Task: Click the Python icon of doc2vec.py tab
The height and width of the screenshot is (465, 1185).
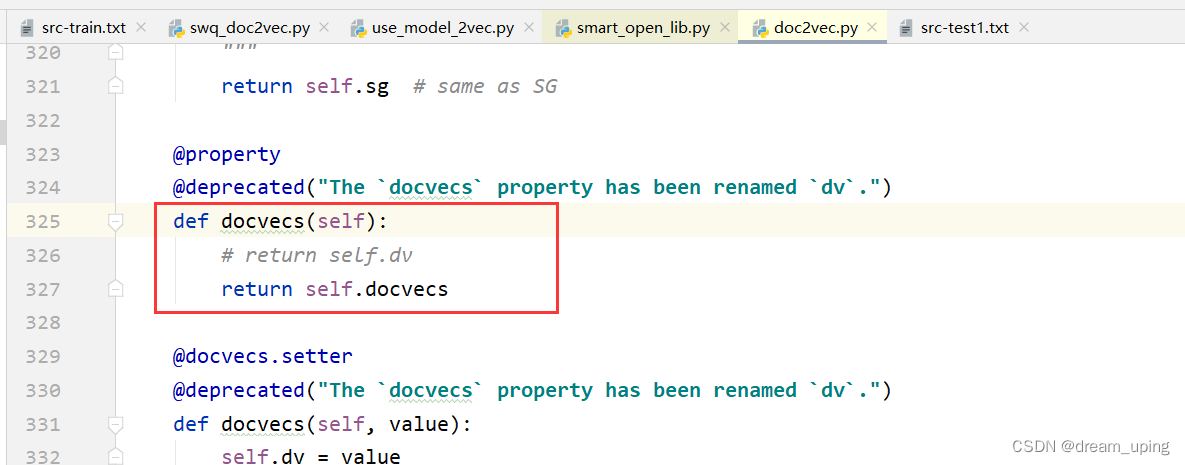Action: point(760,29)
